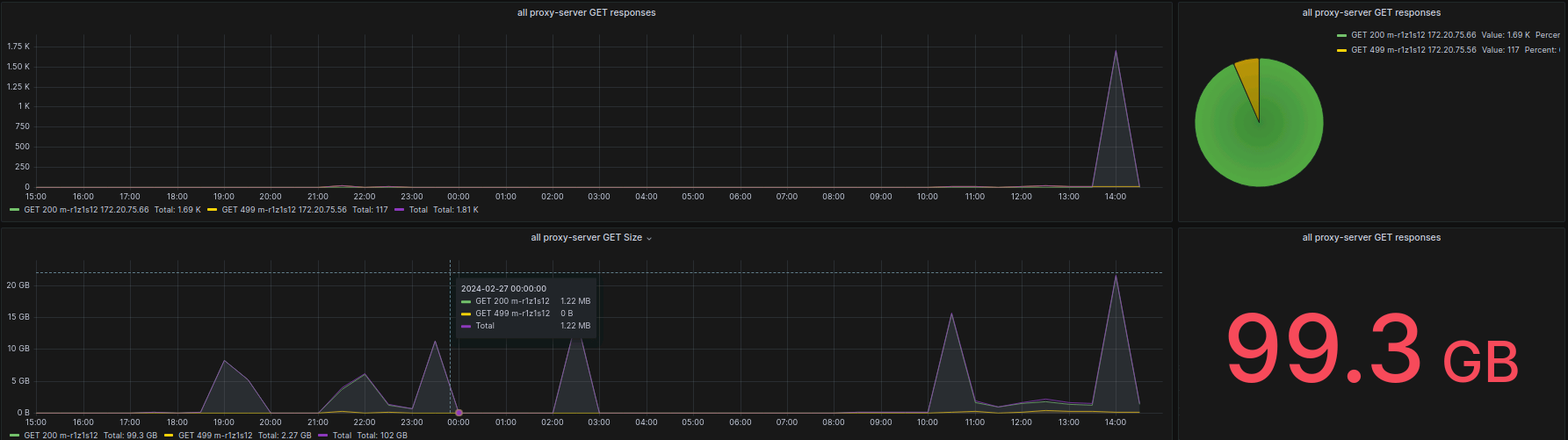Toggle GET 499 m-r1z1s12 series in GET Size legend
The image size is (1568, 440).
(x=215, y=435)
